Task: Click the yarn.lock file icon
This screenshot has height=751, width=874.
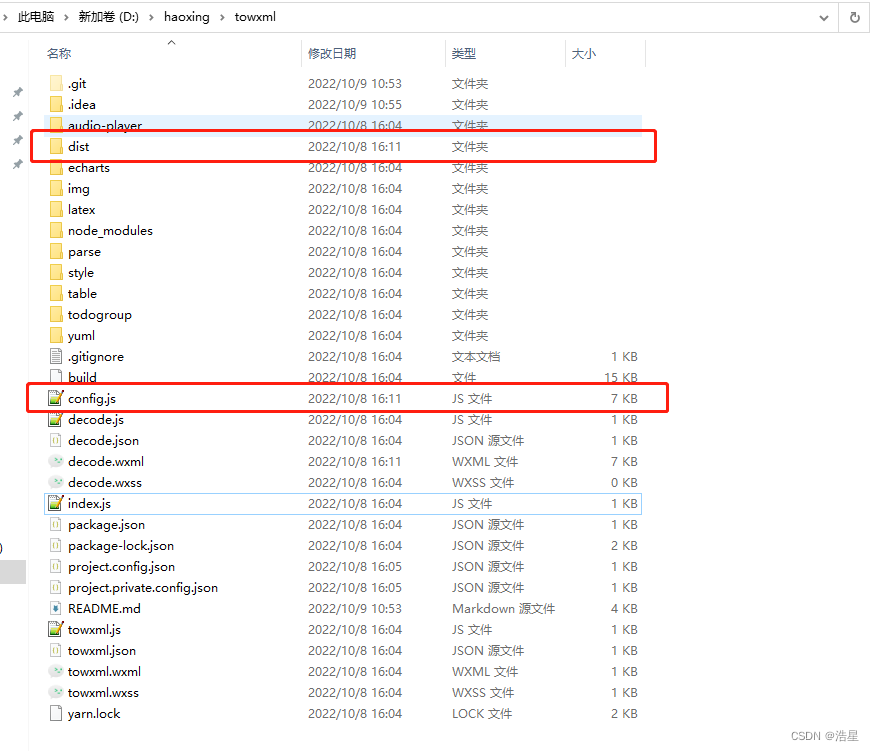Action: click(x=56, y=714)
